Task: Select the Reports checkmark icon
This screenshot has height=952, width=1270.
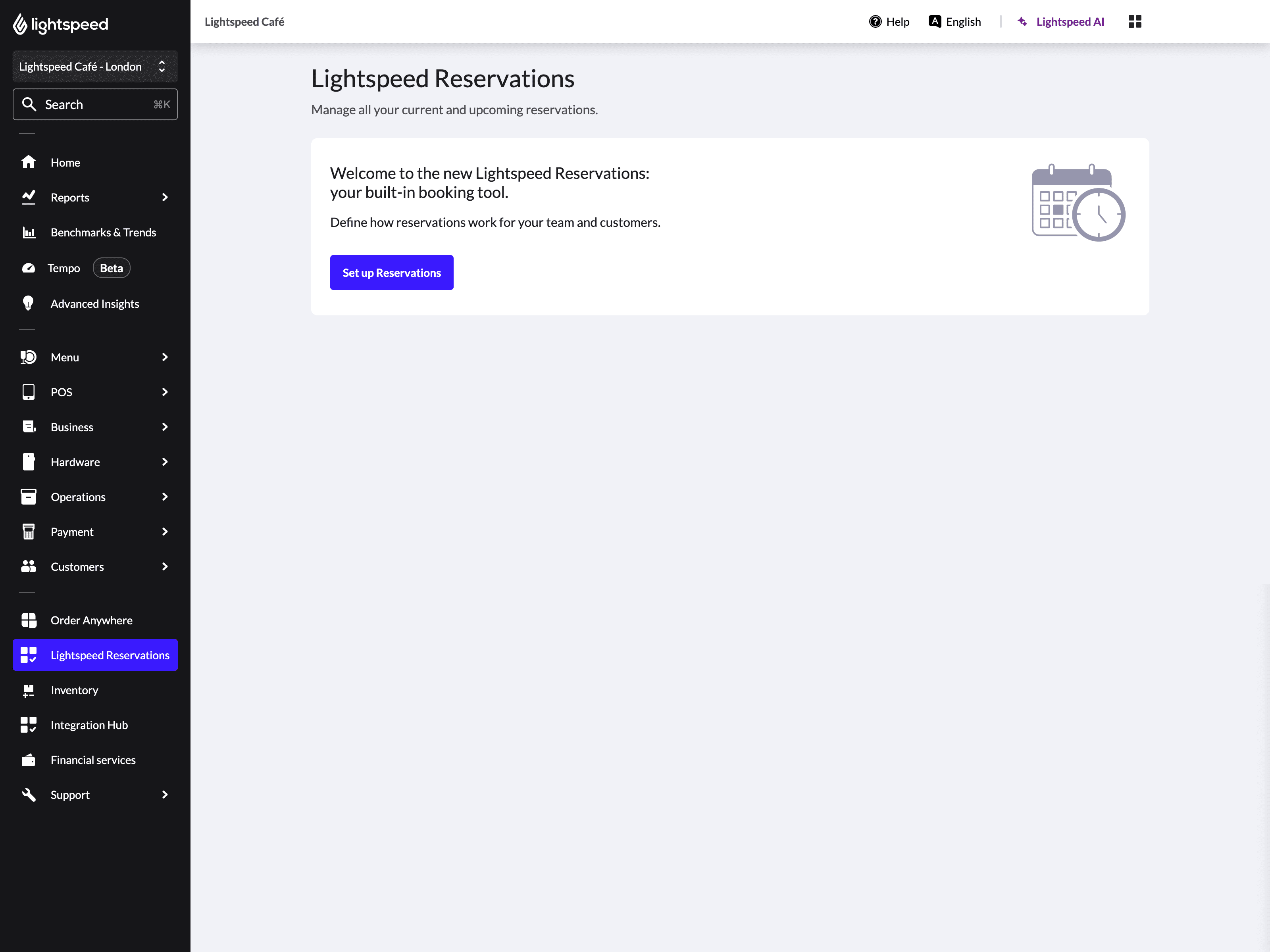Action: click(x=29, y=197)
